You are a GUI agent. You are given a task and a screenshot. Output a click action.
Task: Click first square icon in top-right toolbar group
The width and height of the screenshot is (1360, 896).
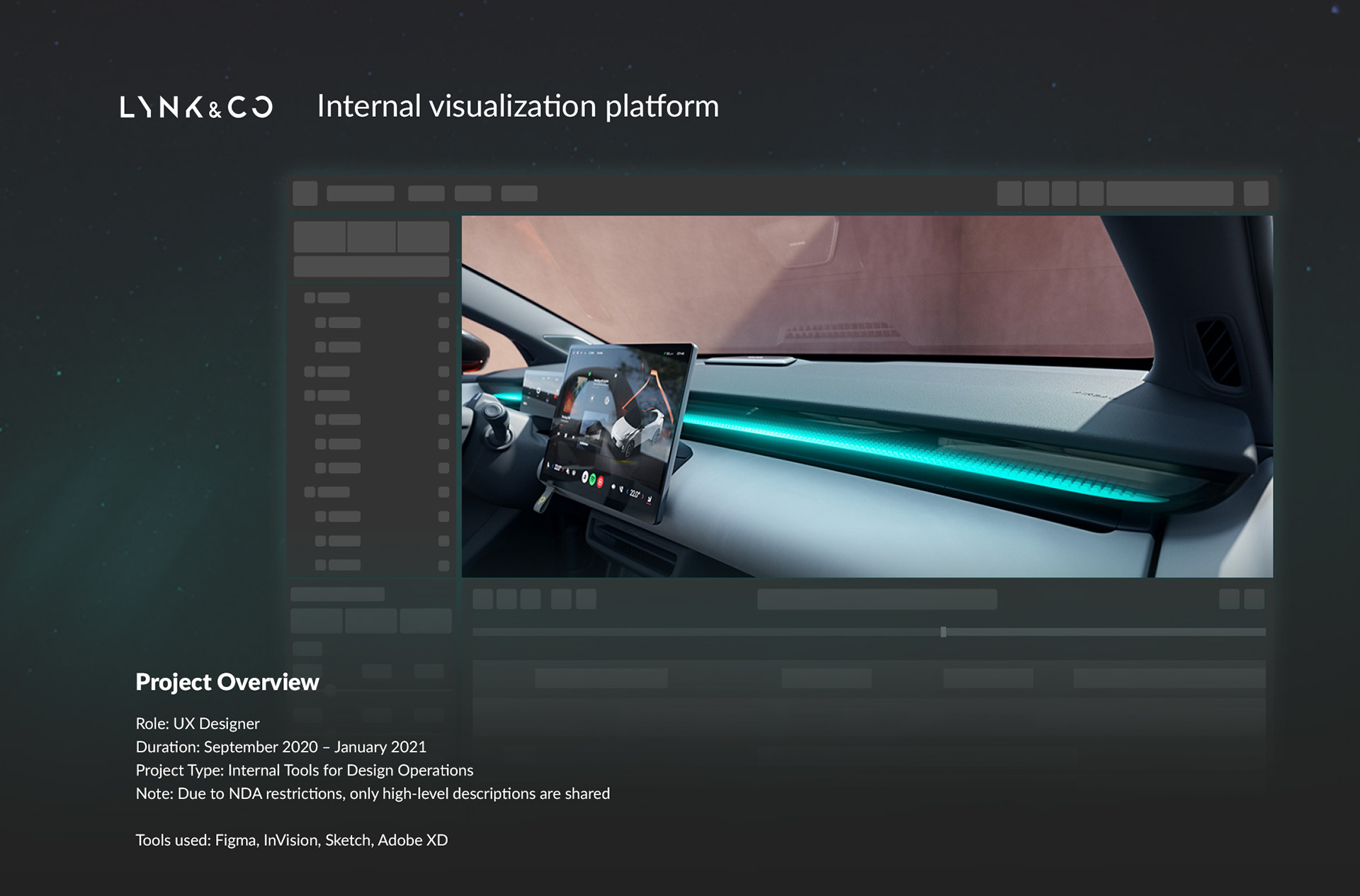[1009, 193]
